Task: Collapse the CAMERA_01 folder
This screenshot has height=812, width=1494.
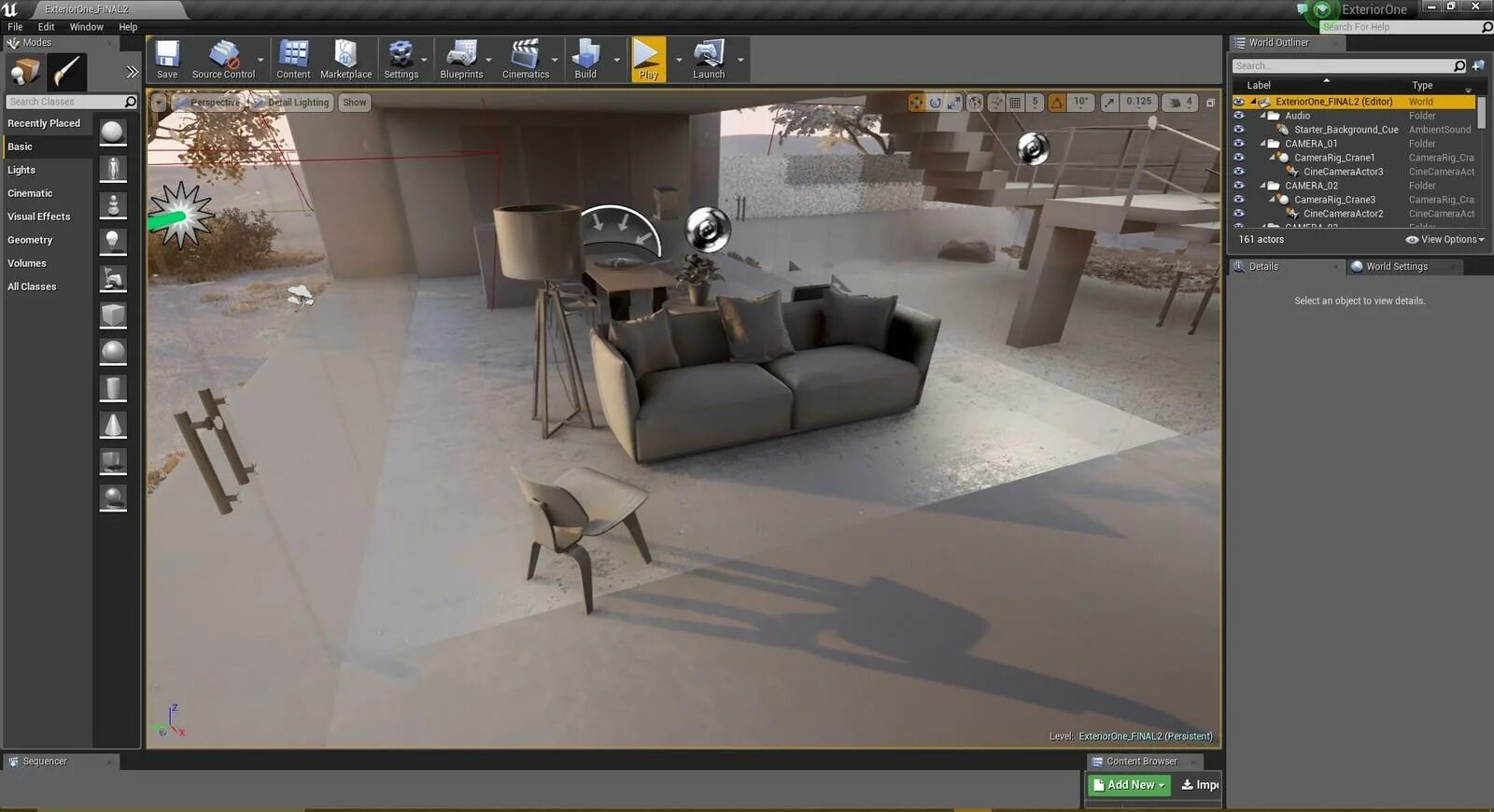Action: click(1262, 144)
